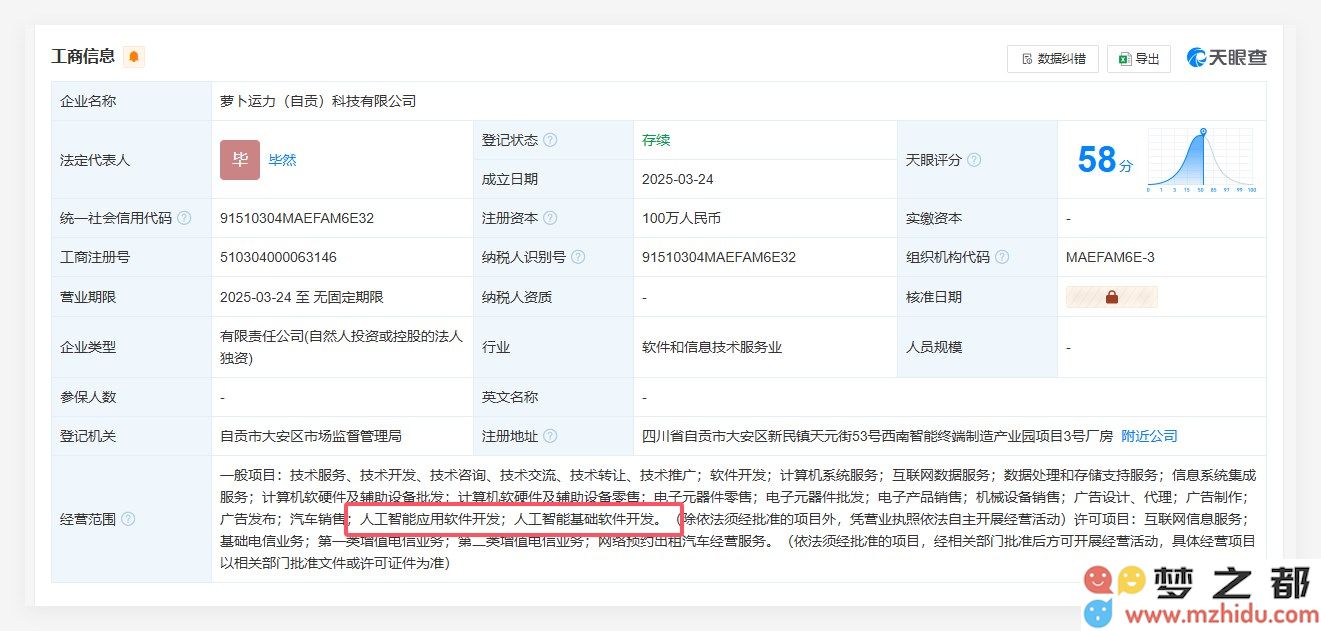Click the 数据纠错 button
The image size is (1321, 631).
tap(1052, 59)
